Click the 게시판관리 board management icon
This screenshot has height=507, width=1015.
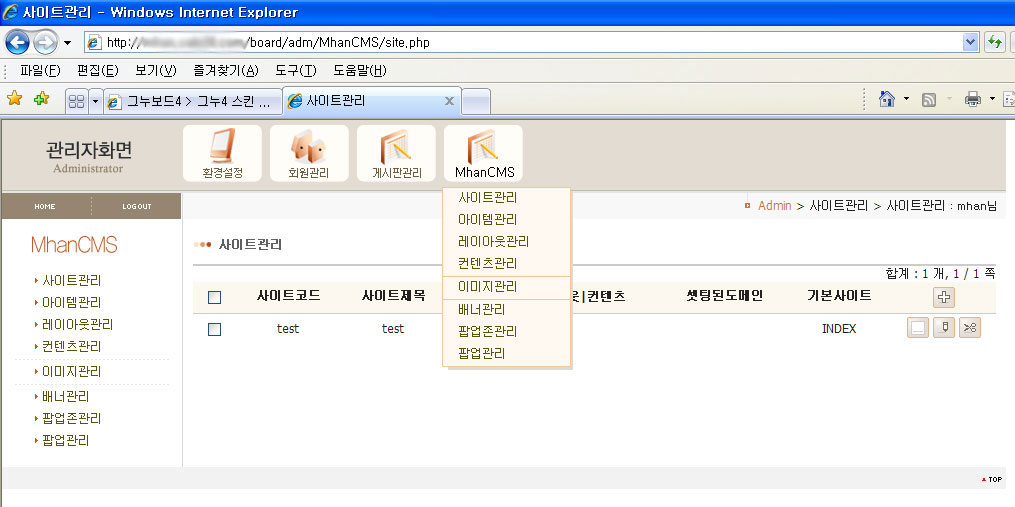[x=396, y=154]
